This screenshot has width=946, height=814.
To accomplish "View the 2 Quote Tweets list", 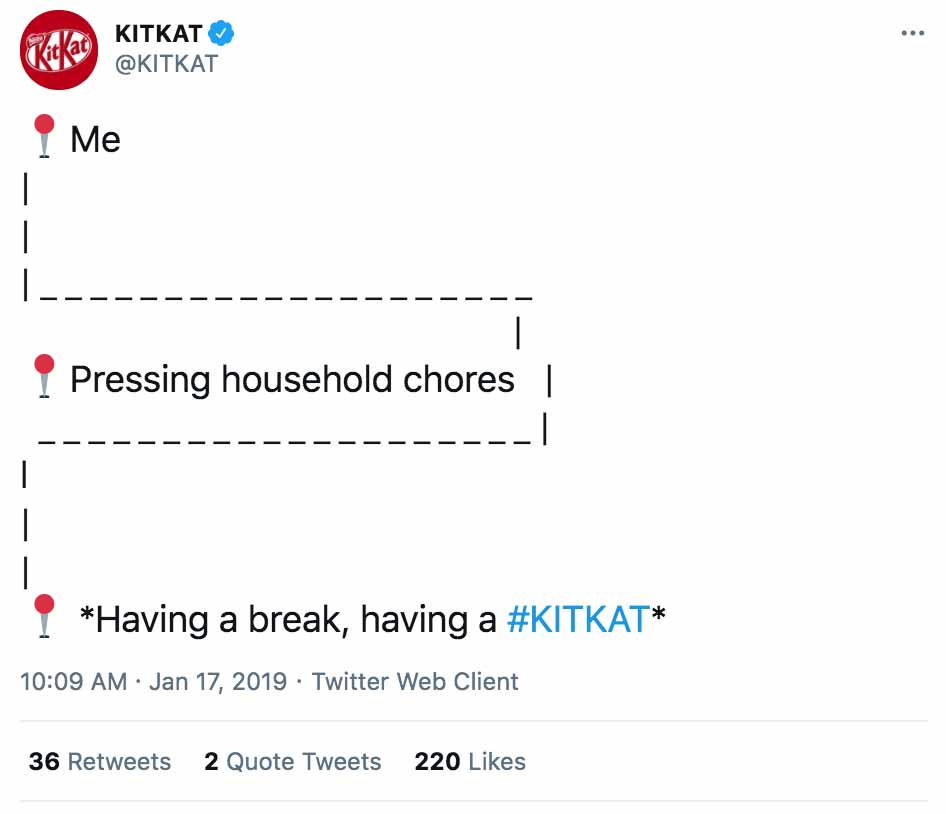I will [293, 762].
